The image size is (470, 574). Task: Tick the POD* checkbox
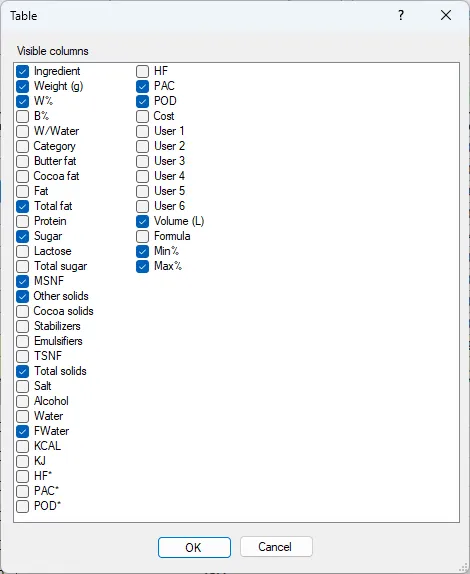coord(22,506)
